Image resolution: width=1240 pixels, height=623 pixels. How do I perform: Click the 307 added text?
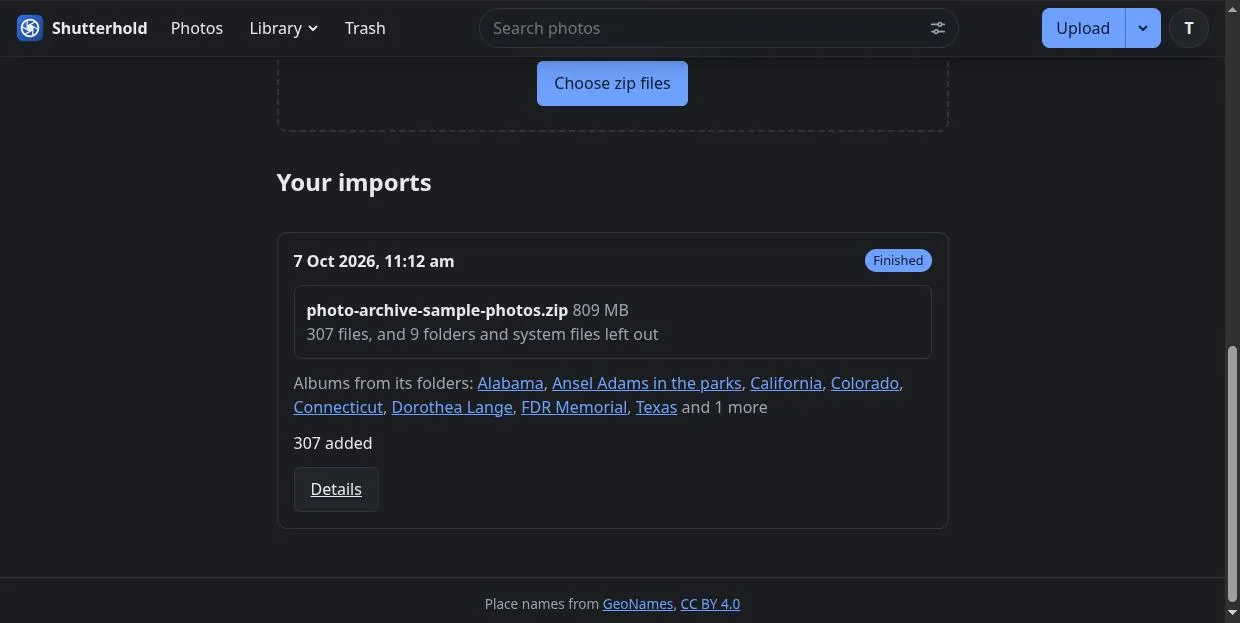tap(333, 443)
